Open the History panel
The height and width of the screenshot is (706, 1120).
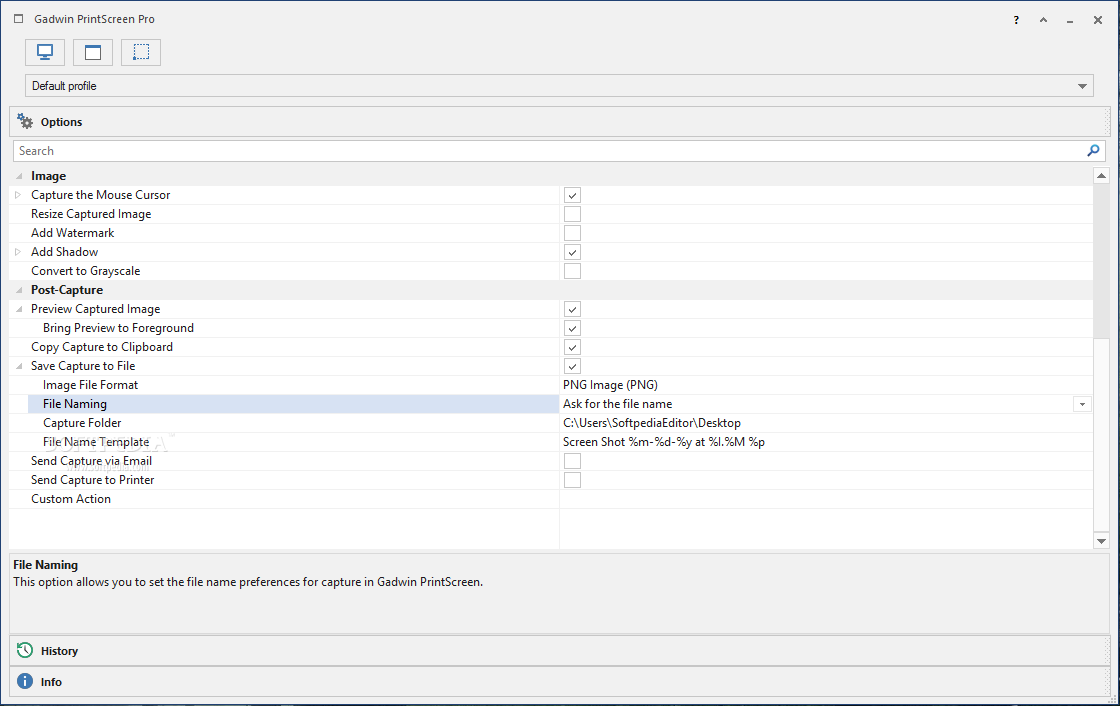coord(560,650)
